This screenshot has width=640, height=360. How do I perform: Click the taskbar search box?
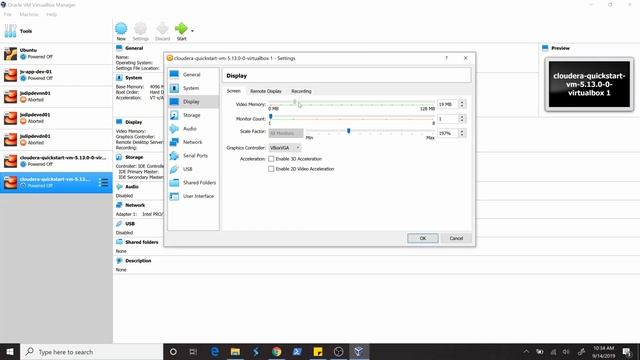coord(91,352)
